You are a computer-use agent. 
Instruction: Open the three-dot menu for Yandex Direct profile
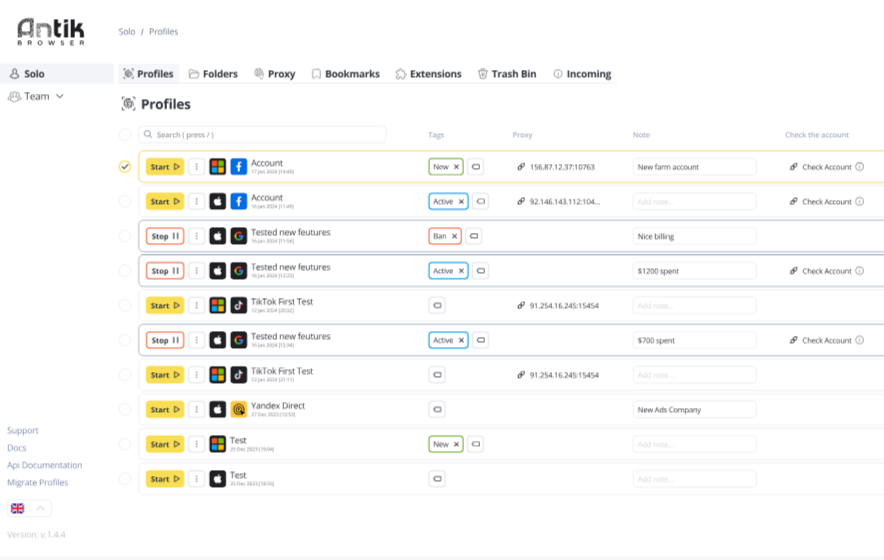click(x=197, y=410)
